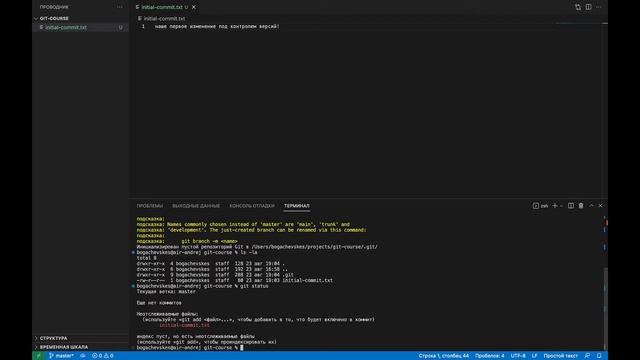The image size is (640, 360).
Task: Split the editor to the right
Action: click(x=589, y=7)
